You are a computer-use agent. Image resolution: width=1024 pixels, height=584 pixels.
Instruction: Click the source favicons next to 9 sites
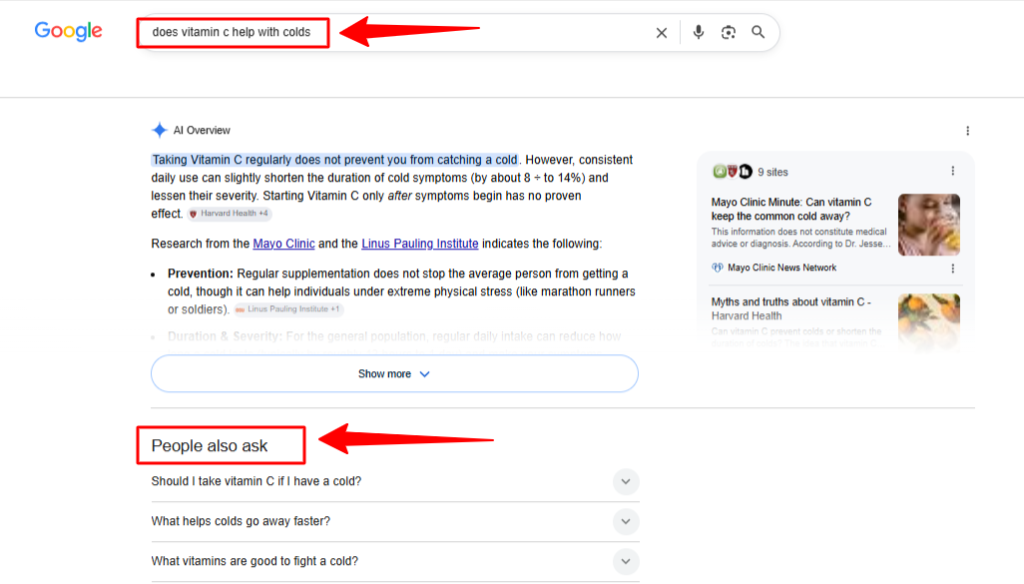732,172
